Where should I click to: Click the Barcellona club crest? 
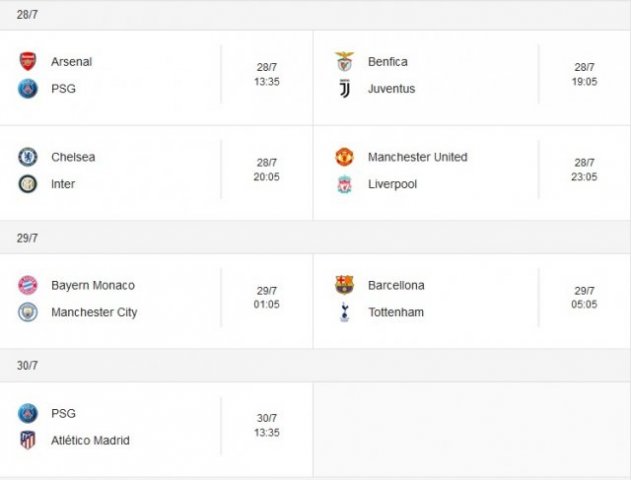point(344,285)
